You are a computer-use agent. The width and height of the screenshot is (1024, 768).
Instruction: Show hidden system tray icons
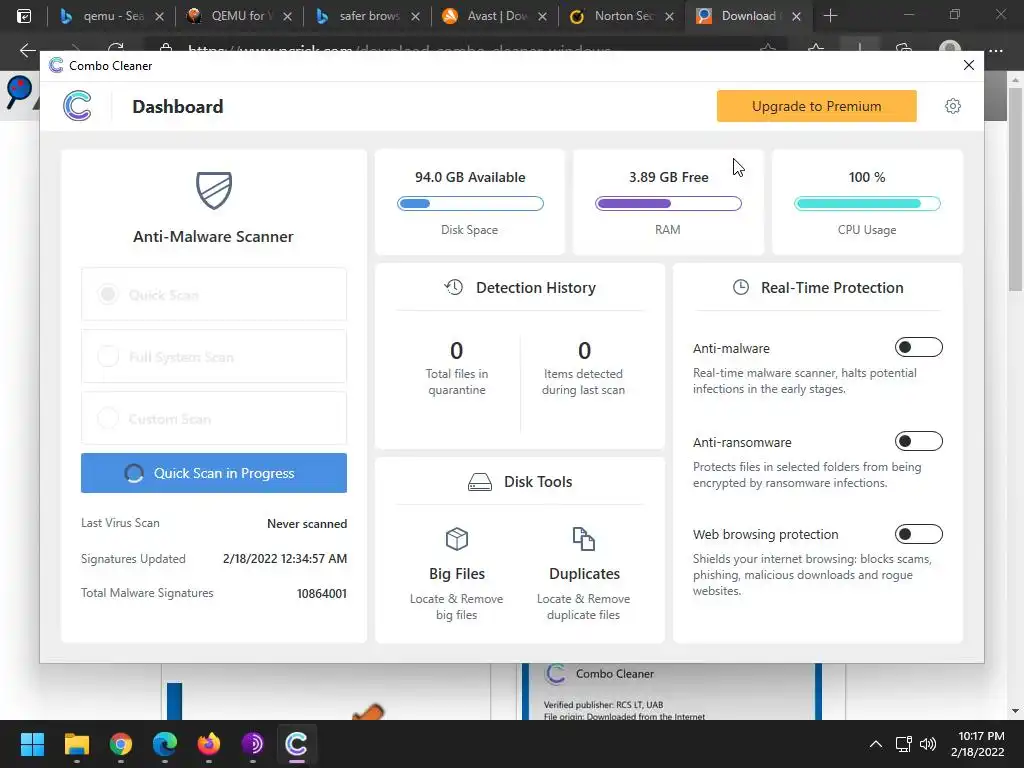pos(876,744)
